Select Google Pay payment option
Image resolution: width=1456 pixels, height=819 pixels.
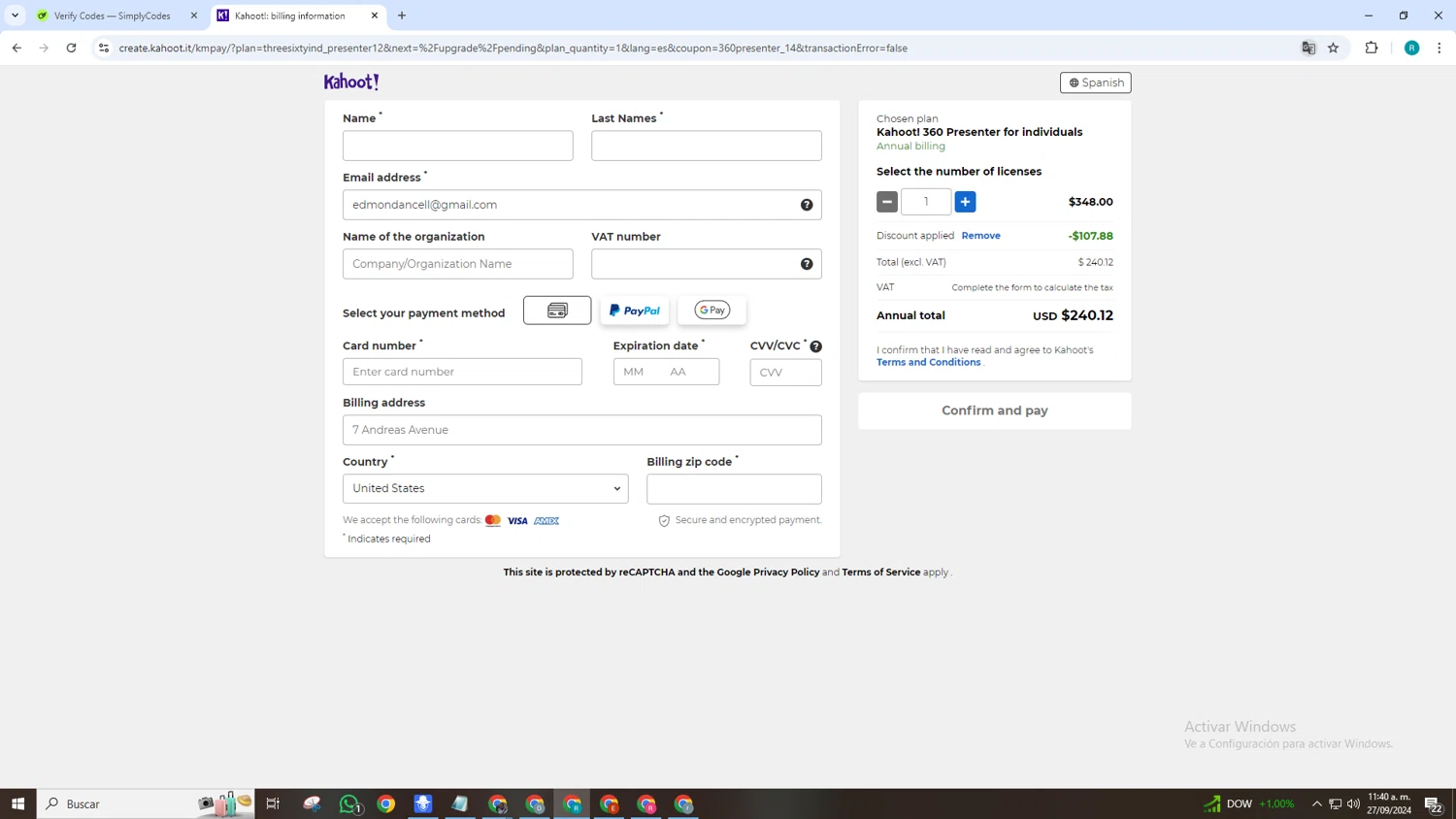point(711,311)
